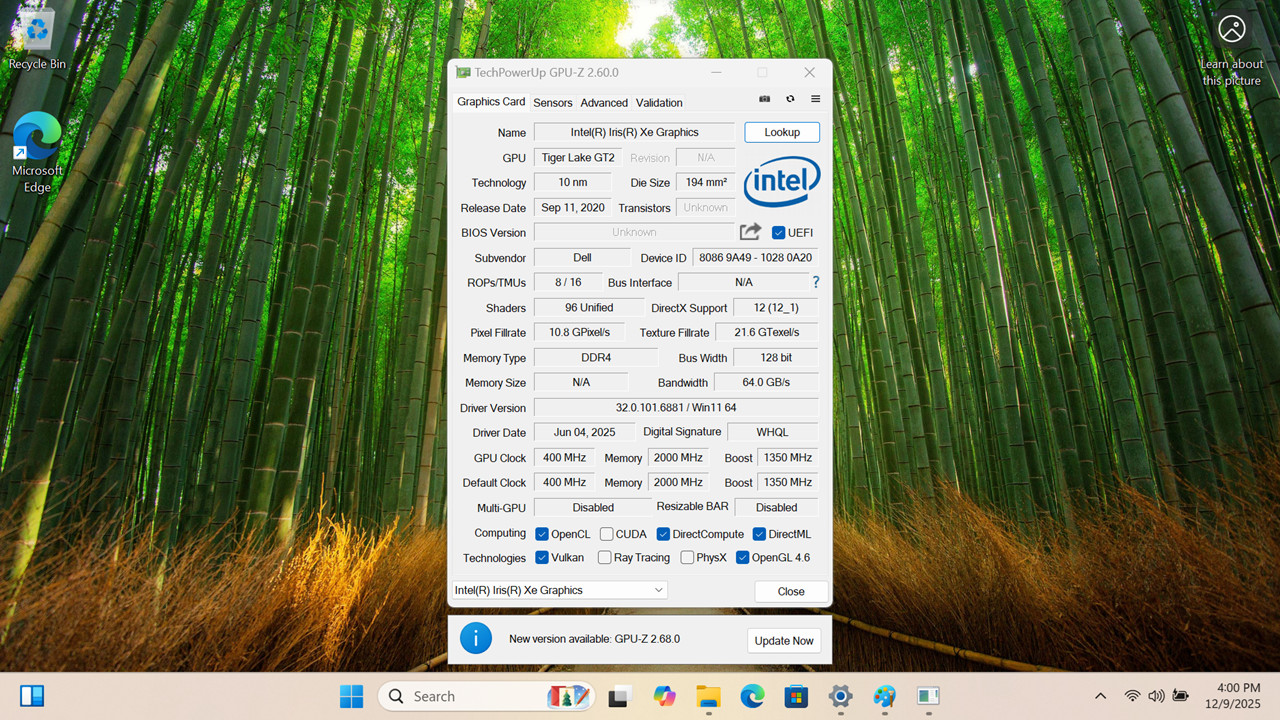Toggle the CUDA checkbox
This screenshot has height=720, width=1280.
[x=607, y=534]
